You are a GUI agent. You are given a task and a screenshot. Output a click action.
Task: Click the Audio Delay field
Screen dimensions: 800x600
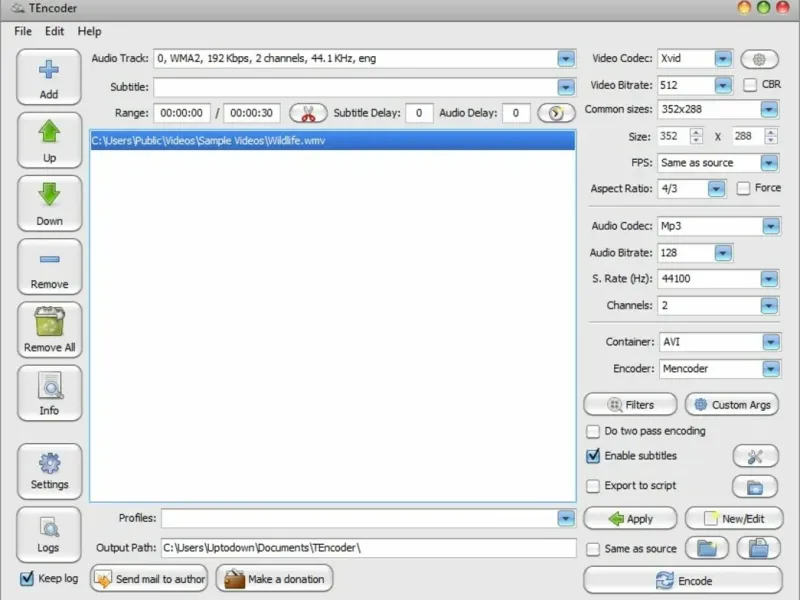(x=516, y=113)
